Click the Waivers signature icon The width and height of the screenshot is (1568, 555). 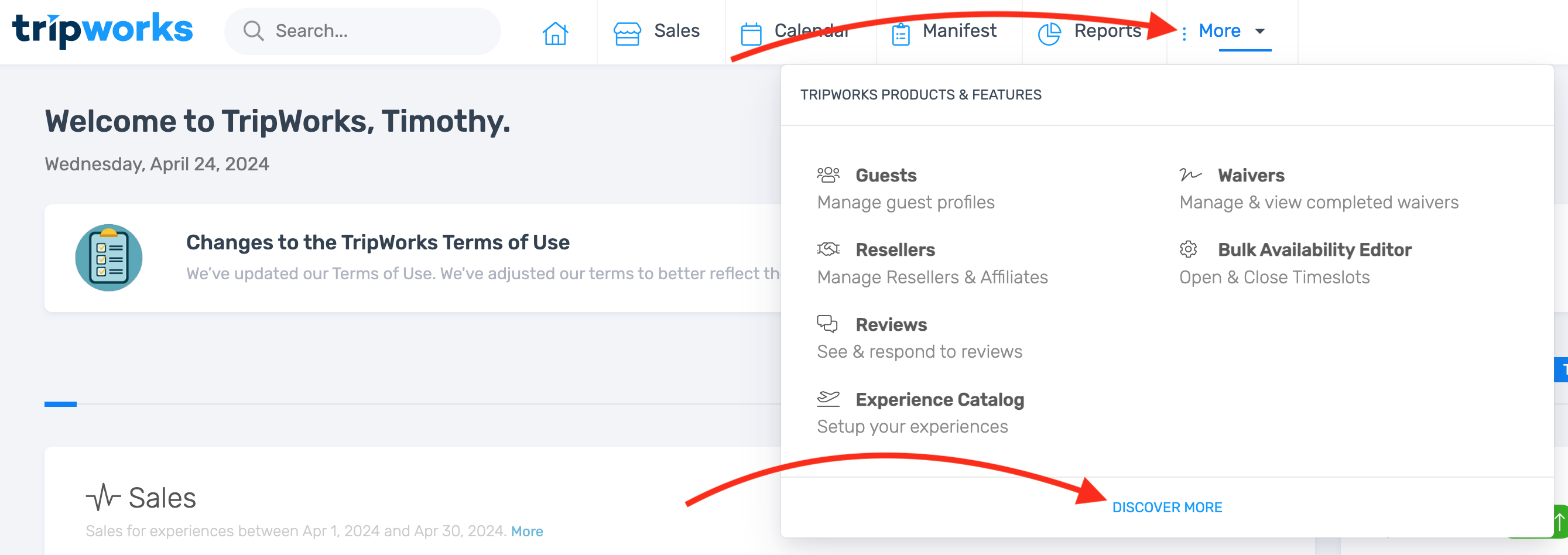(x=1190, y=175)
